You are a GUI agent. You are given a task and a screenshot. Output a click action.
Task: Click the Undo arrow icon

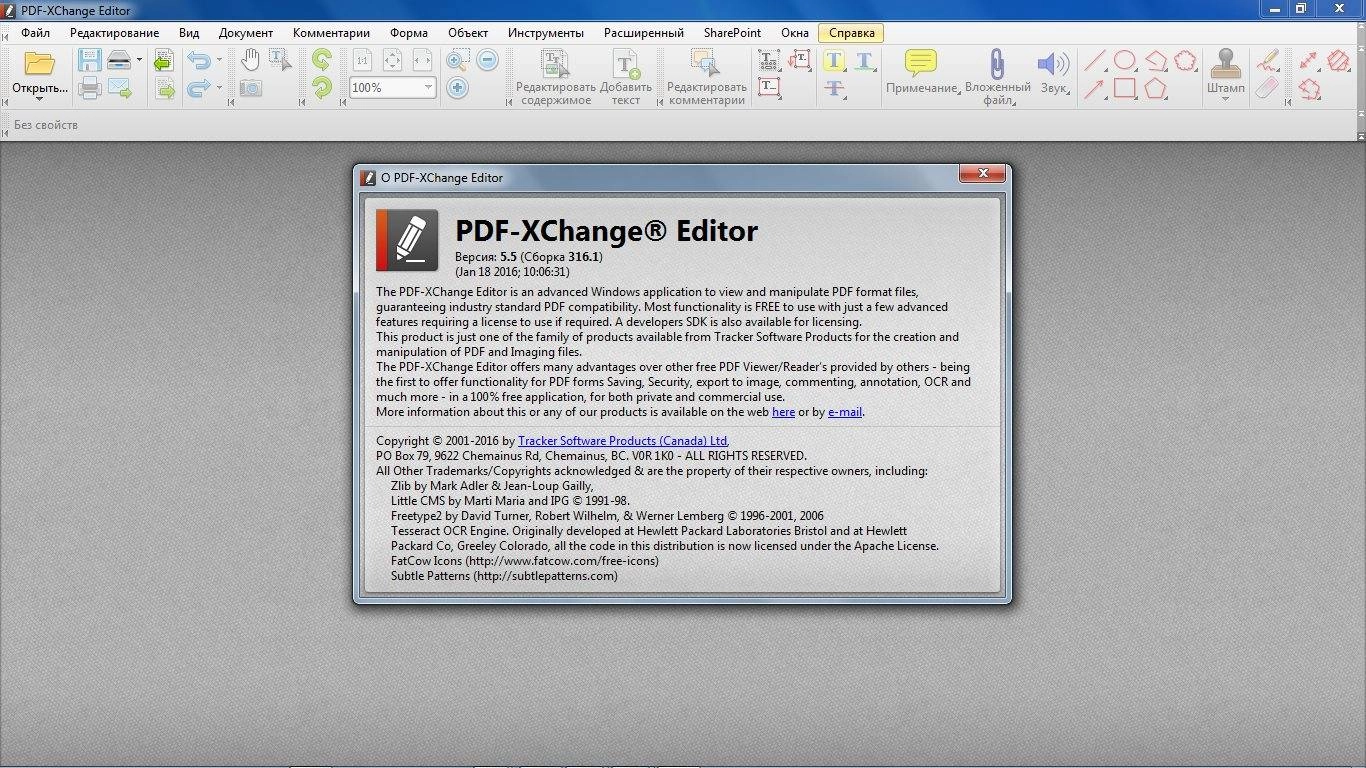coord(198,61)
